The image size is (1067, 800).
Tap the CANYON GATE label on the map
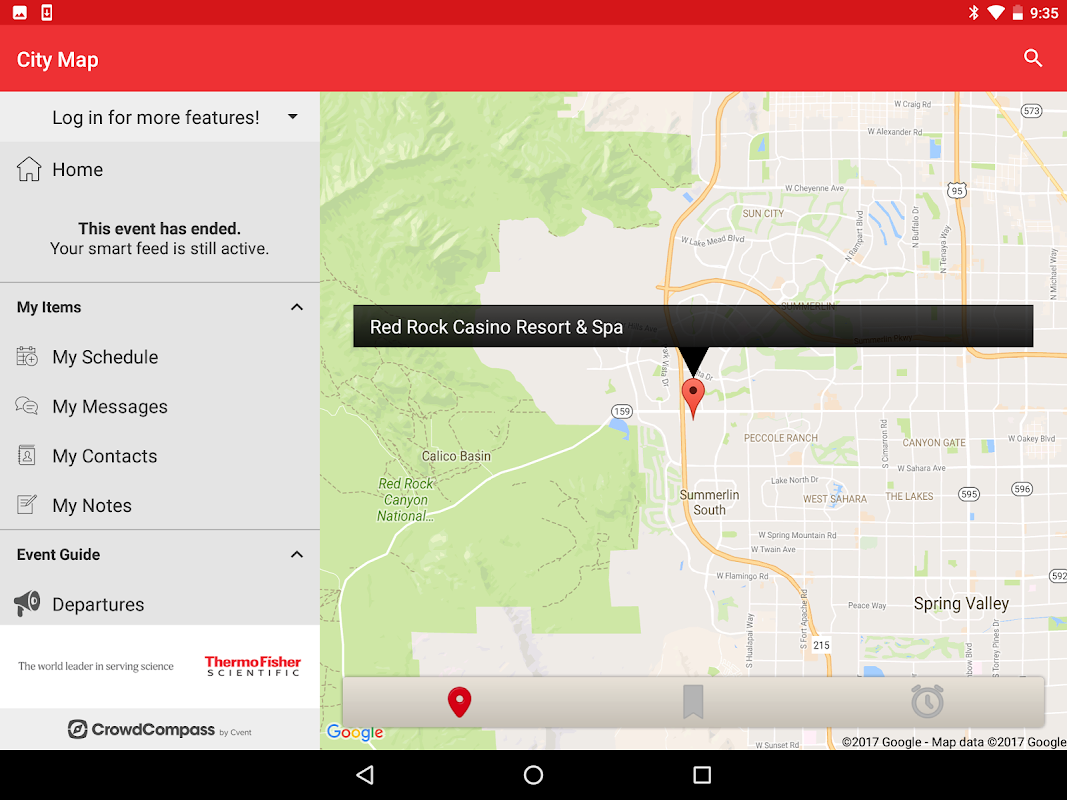click(x=934, y=443)
